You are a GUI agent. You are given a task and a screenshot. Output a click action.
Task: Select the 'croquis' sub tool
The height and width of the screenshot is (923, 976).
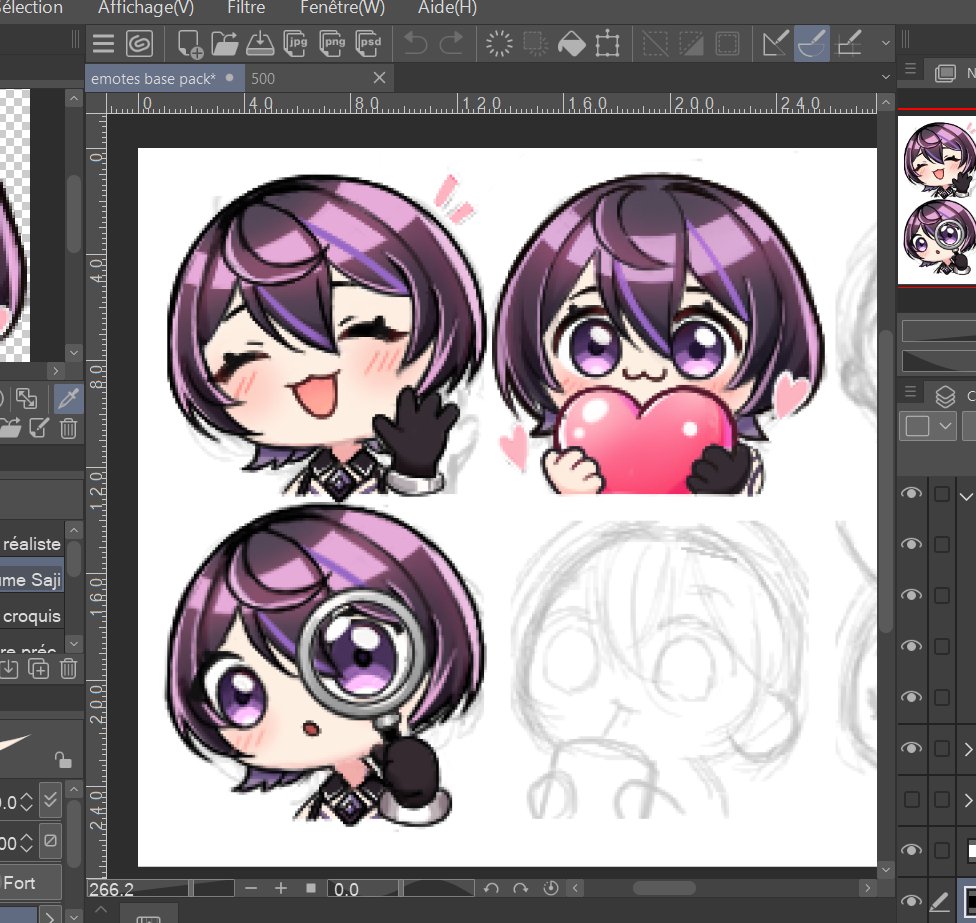(x=32, y=616)
